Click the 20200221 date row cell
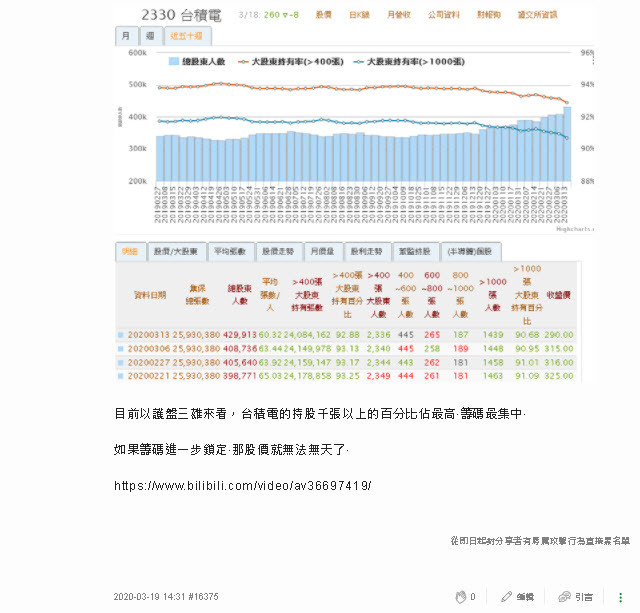The image size is (640, 613). point(149,376)
